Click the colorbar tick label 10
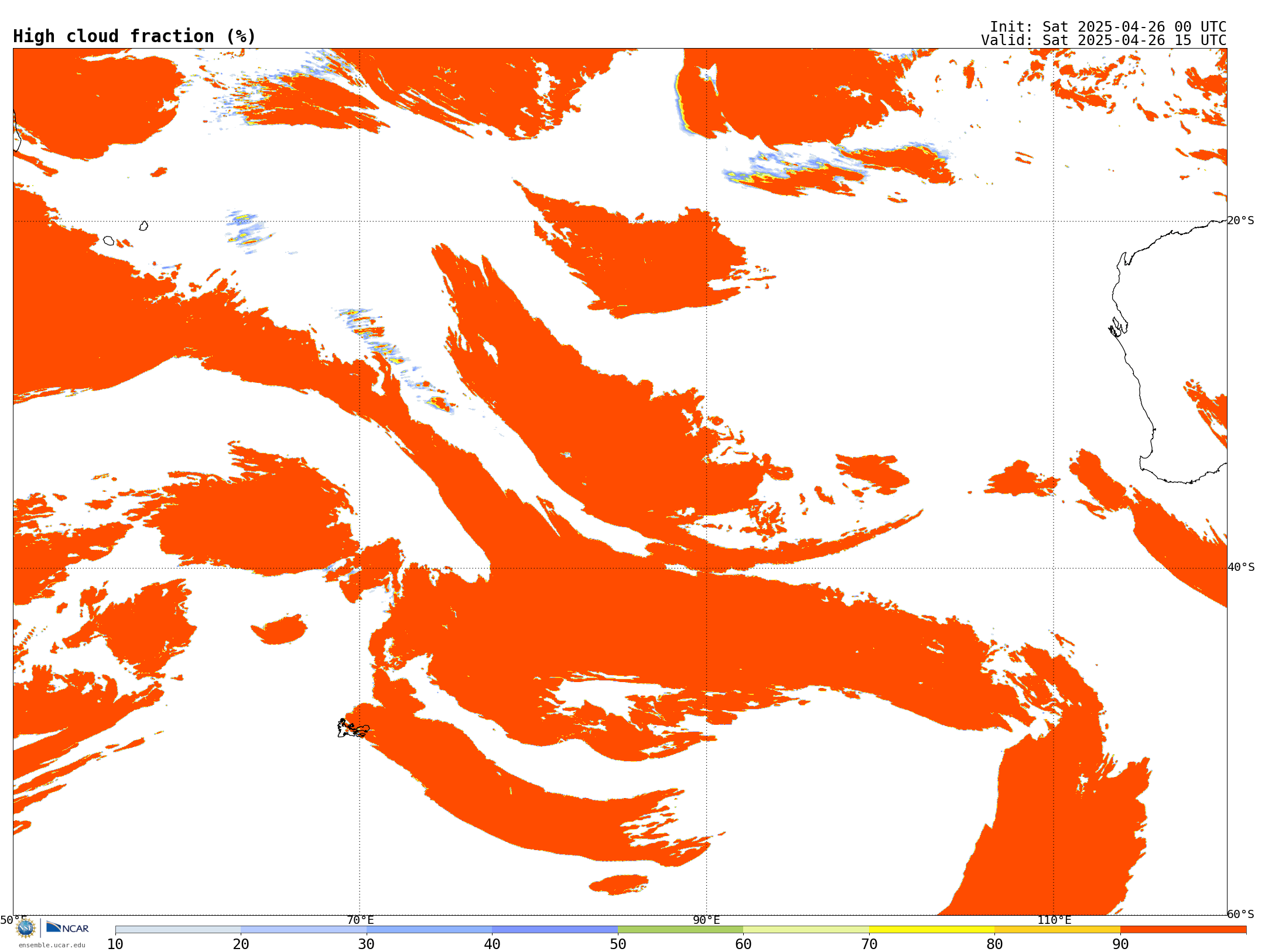Image resolution: width=1265 pixels, height=952 pixels. (115, 944)
